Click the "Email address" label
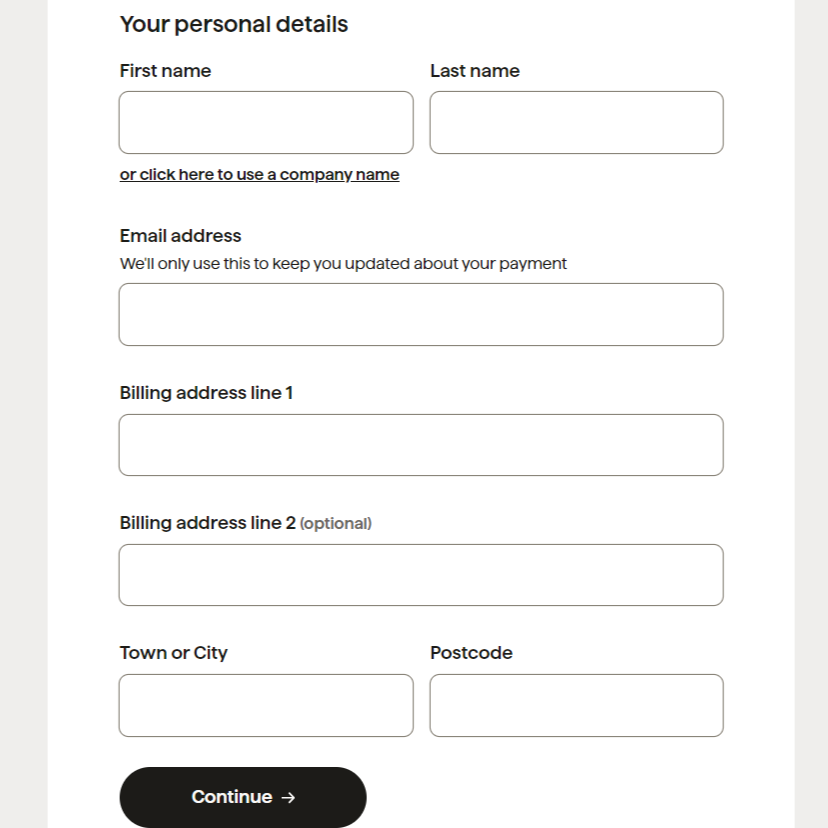Viewport: 828px width, 828px height. pos(180,236)
